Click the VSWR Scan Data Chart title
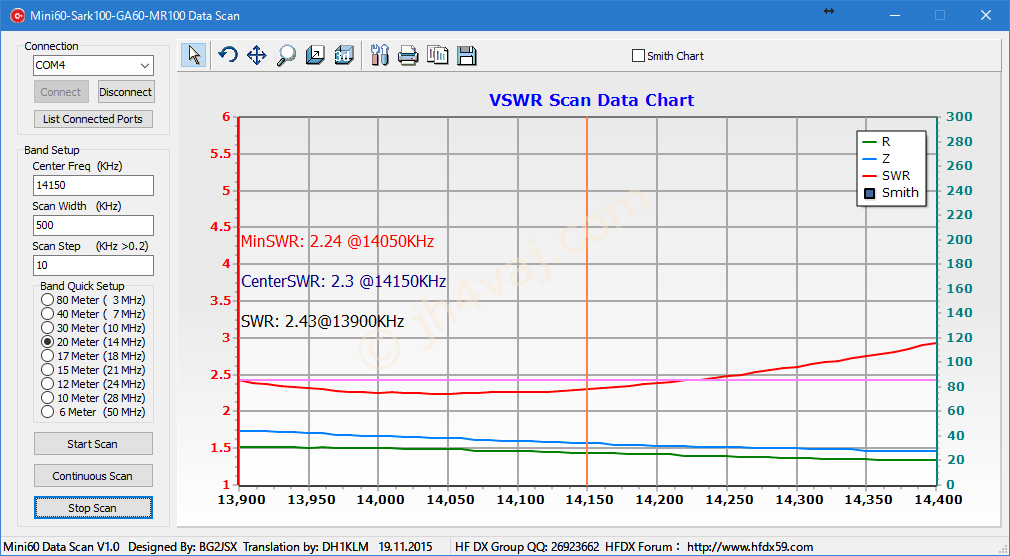The height and width of the screenshot is (556, 1010). [x=591, y=101]
